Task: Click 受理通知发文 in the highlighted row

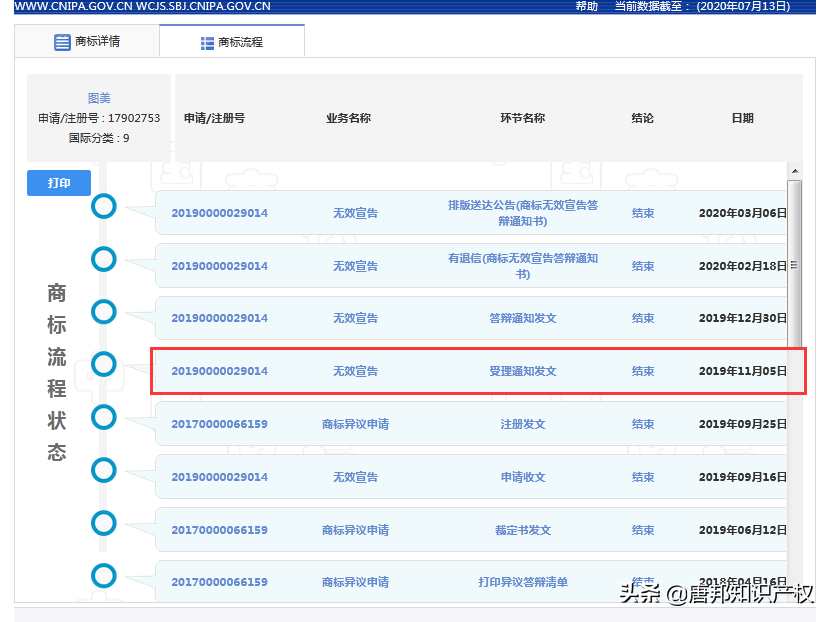Action: tap(523, 371)
